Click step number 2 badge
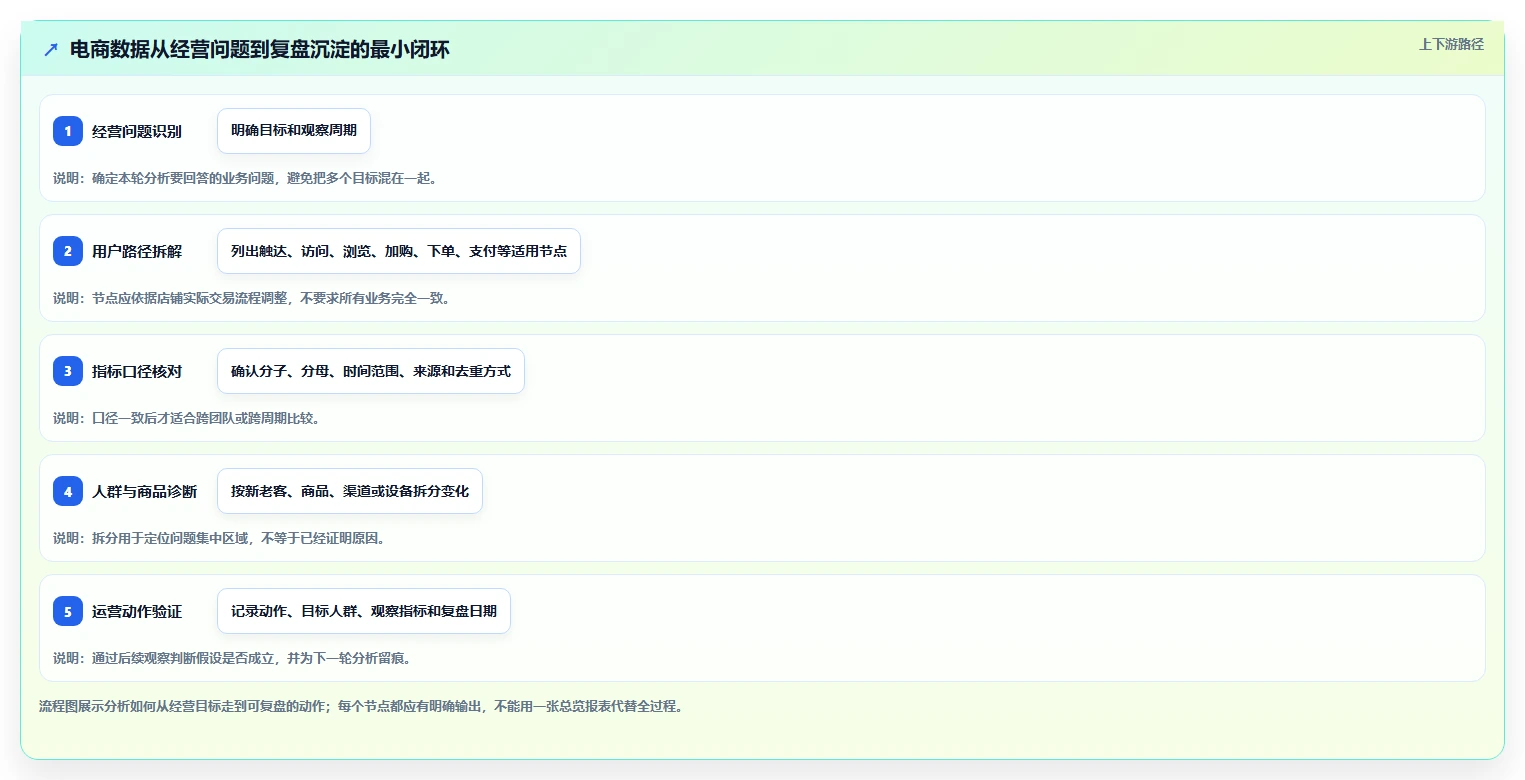The height and width of the screenshot is (780, 1525). [68, 251]
